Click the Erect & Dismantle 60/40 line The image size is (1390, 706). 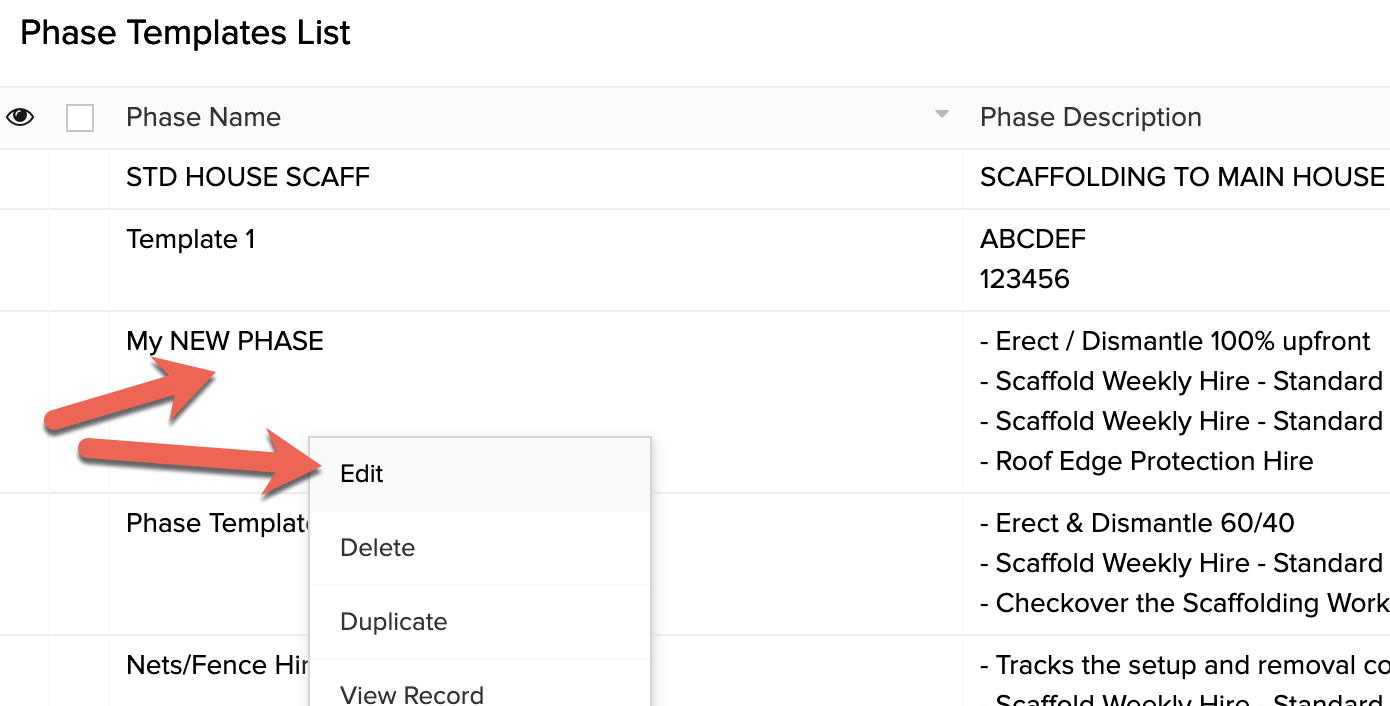[x=1137, y=523]
